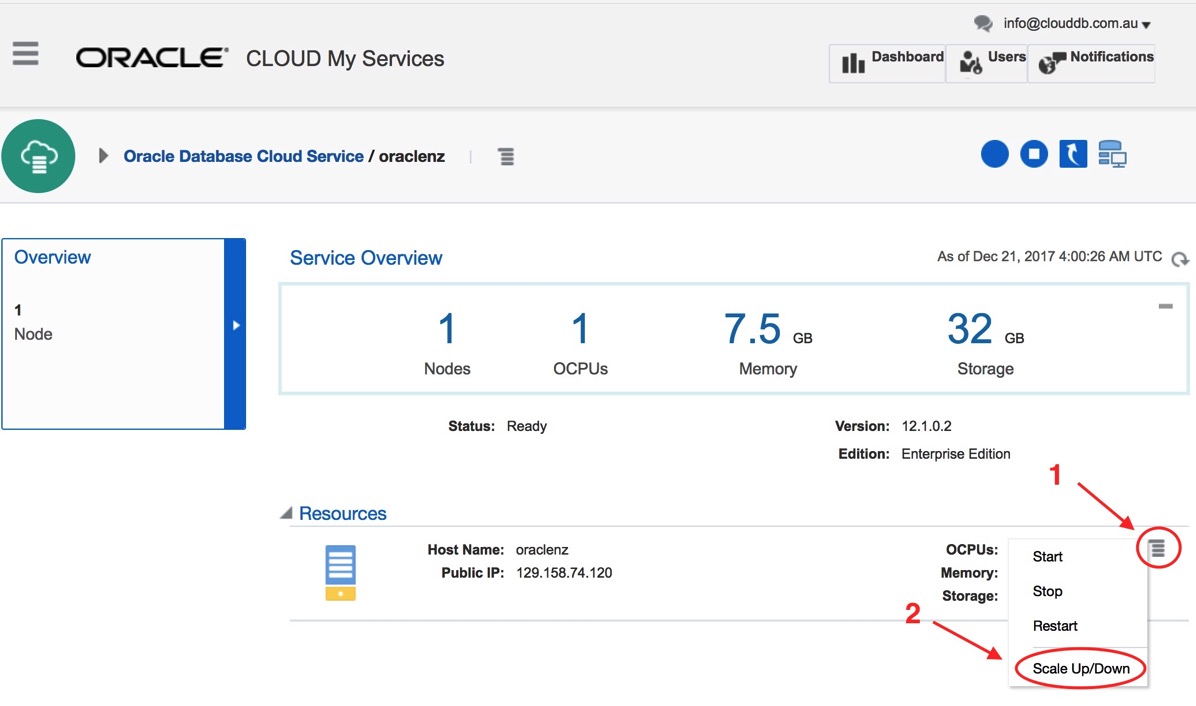Click the database console monitor icon
This screenshot has height=706, width=1196.
click(1112, 154)
